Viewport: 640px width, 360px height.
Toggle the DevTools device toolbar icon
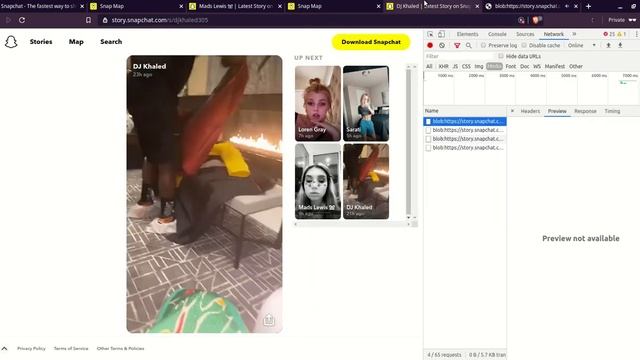point(441,34)
